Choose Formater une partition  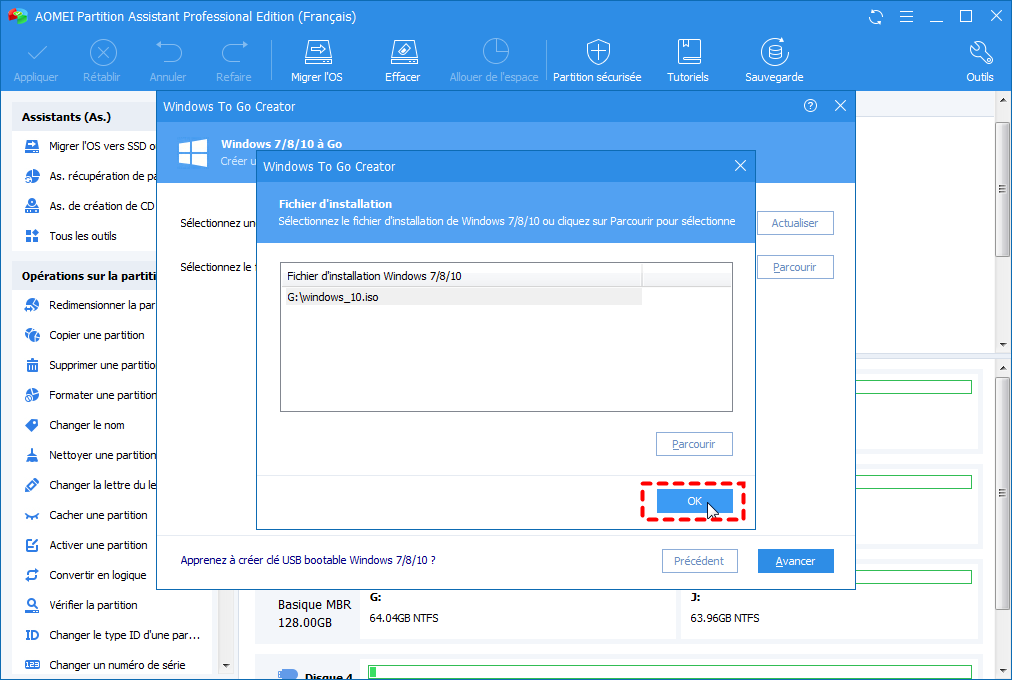[90, 395]
